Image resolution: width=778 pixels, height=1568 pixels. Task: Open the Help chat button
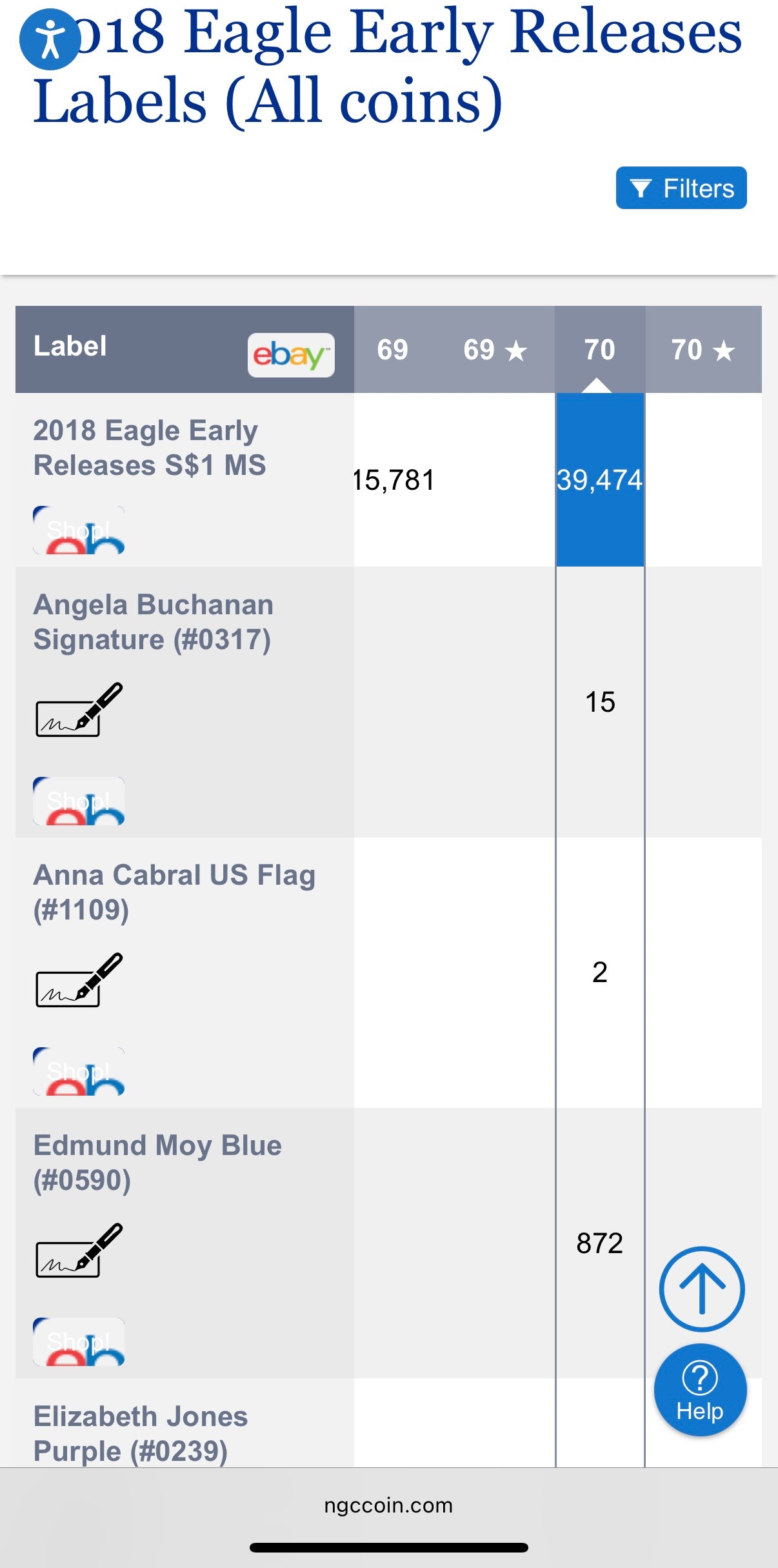coord(700,1390)
